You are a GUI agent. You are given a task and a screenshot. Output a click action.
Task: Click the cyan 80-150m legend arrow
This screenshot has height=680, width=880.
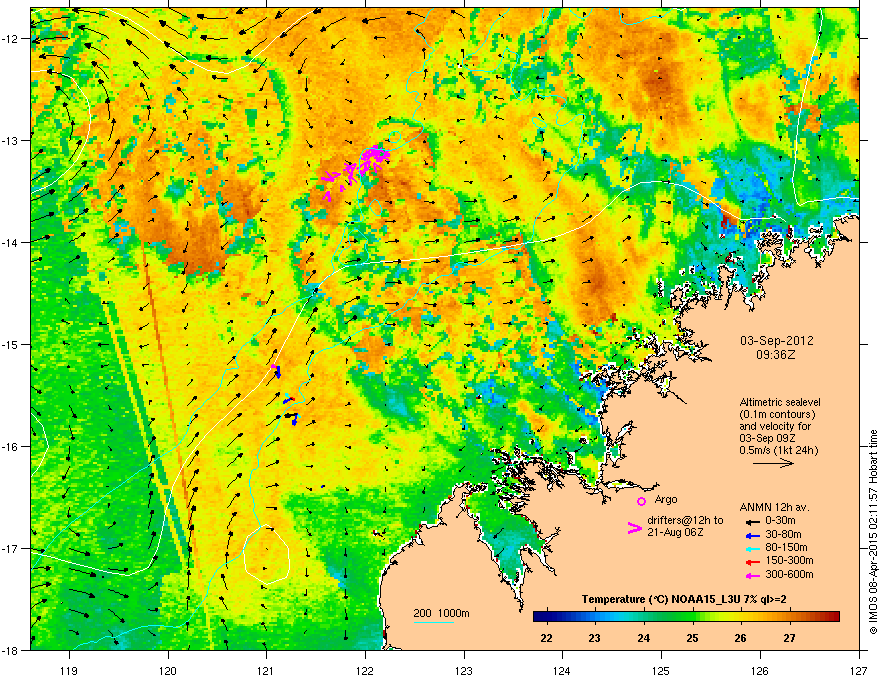coord(751,548)
